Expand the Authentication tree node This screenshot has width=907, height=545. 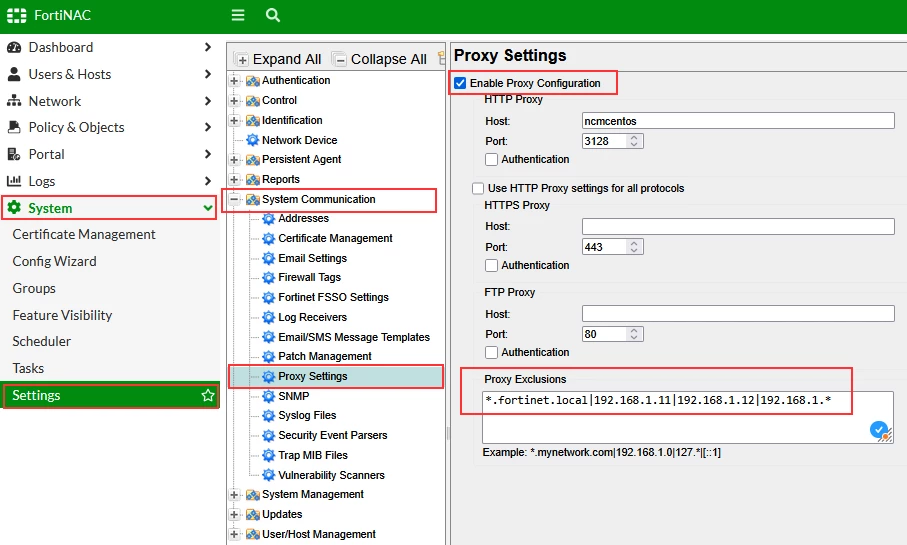pos(234,81)
